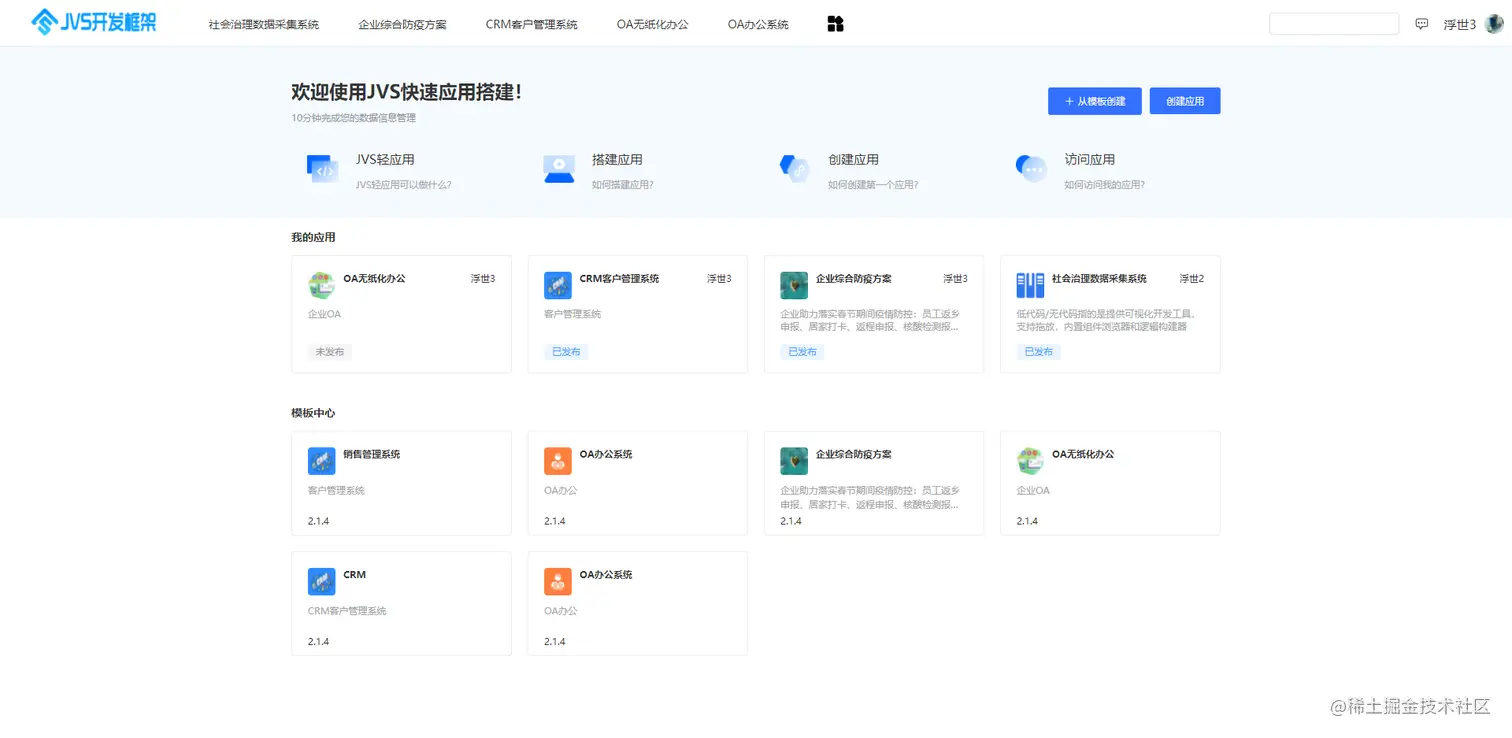
Task: Click OA无纸化办公 icon in 我的应用
Action: click(321, 285)
